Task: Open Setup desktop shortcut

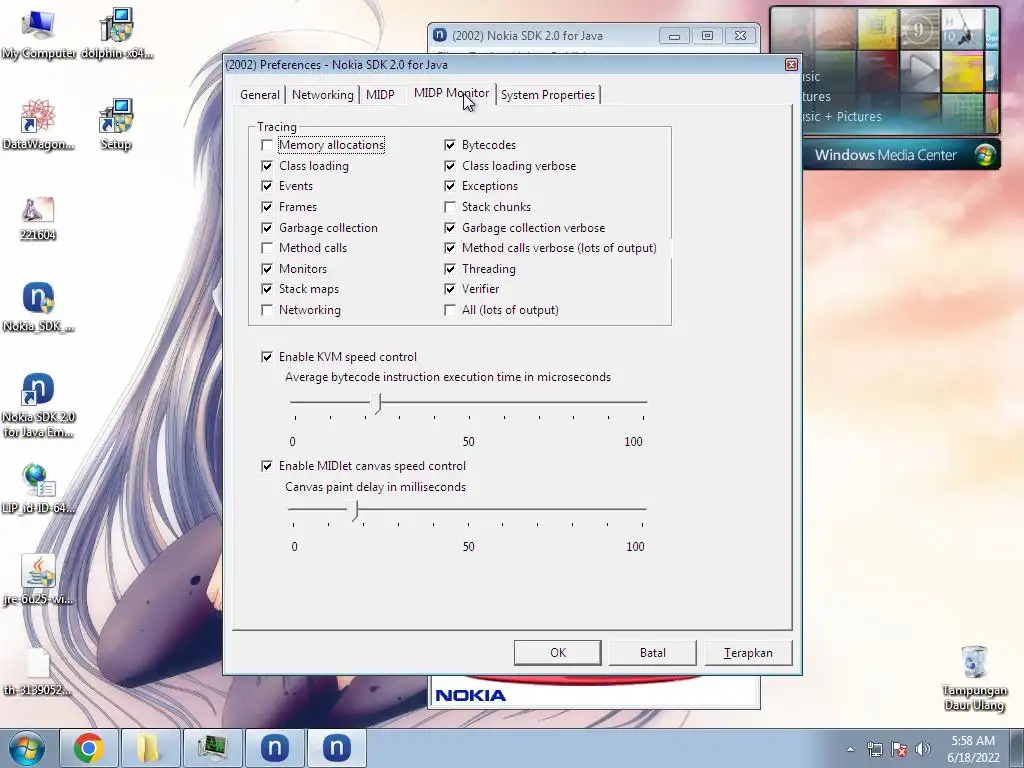Action: (116, 125)
